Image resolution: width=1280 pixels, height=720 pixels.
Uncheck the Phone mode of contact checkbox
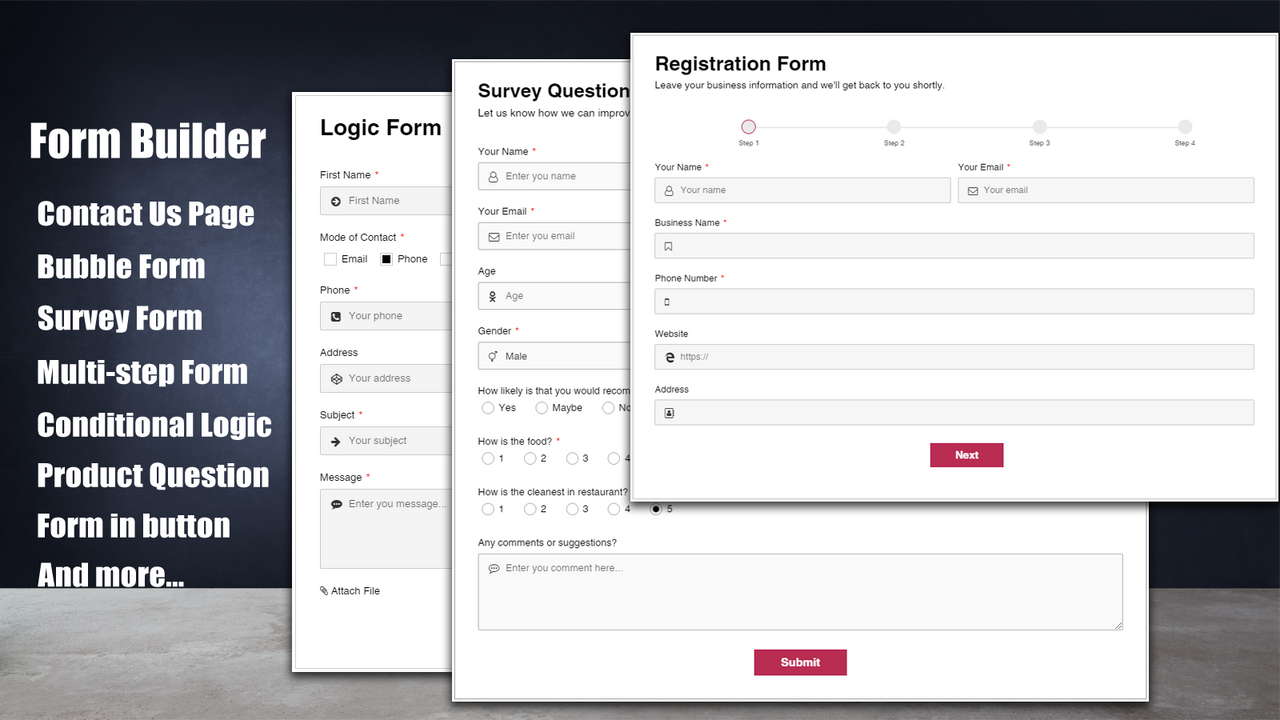coord(386,259)
